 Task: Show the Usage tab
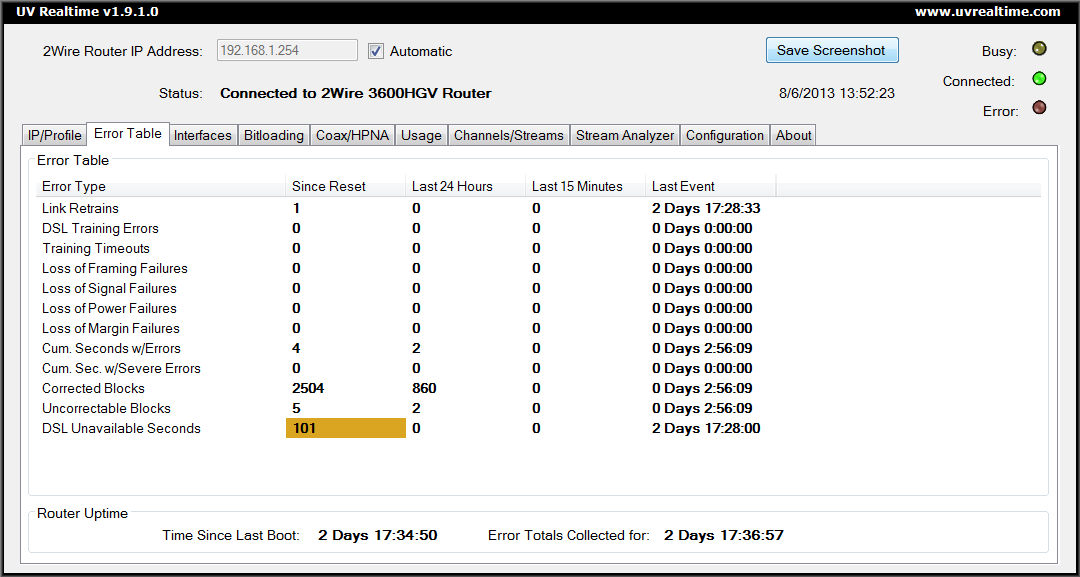[x=421, y=135]
